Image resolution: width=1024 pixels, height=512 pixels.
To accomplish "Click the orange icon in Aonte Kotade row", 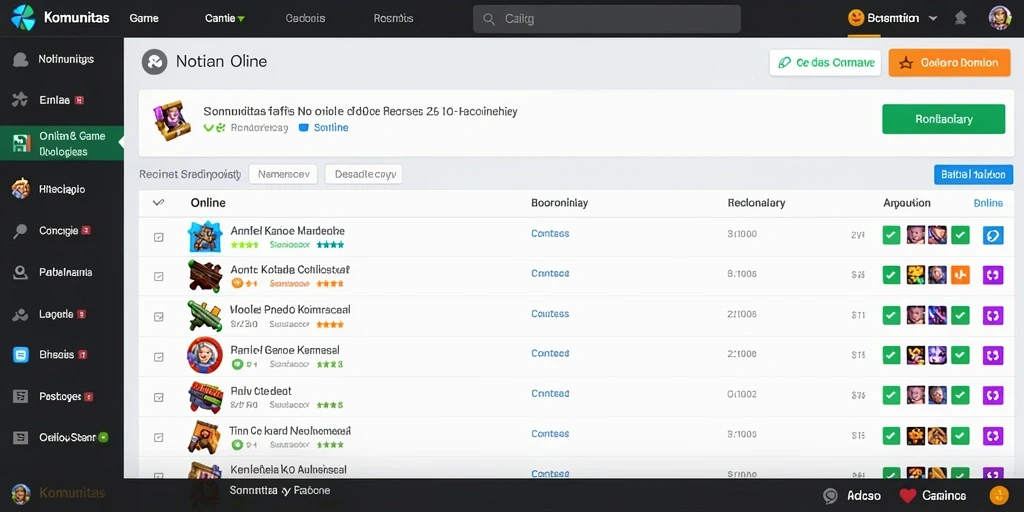I will click(x=960, y=275).
